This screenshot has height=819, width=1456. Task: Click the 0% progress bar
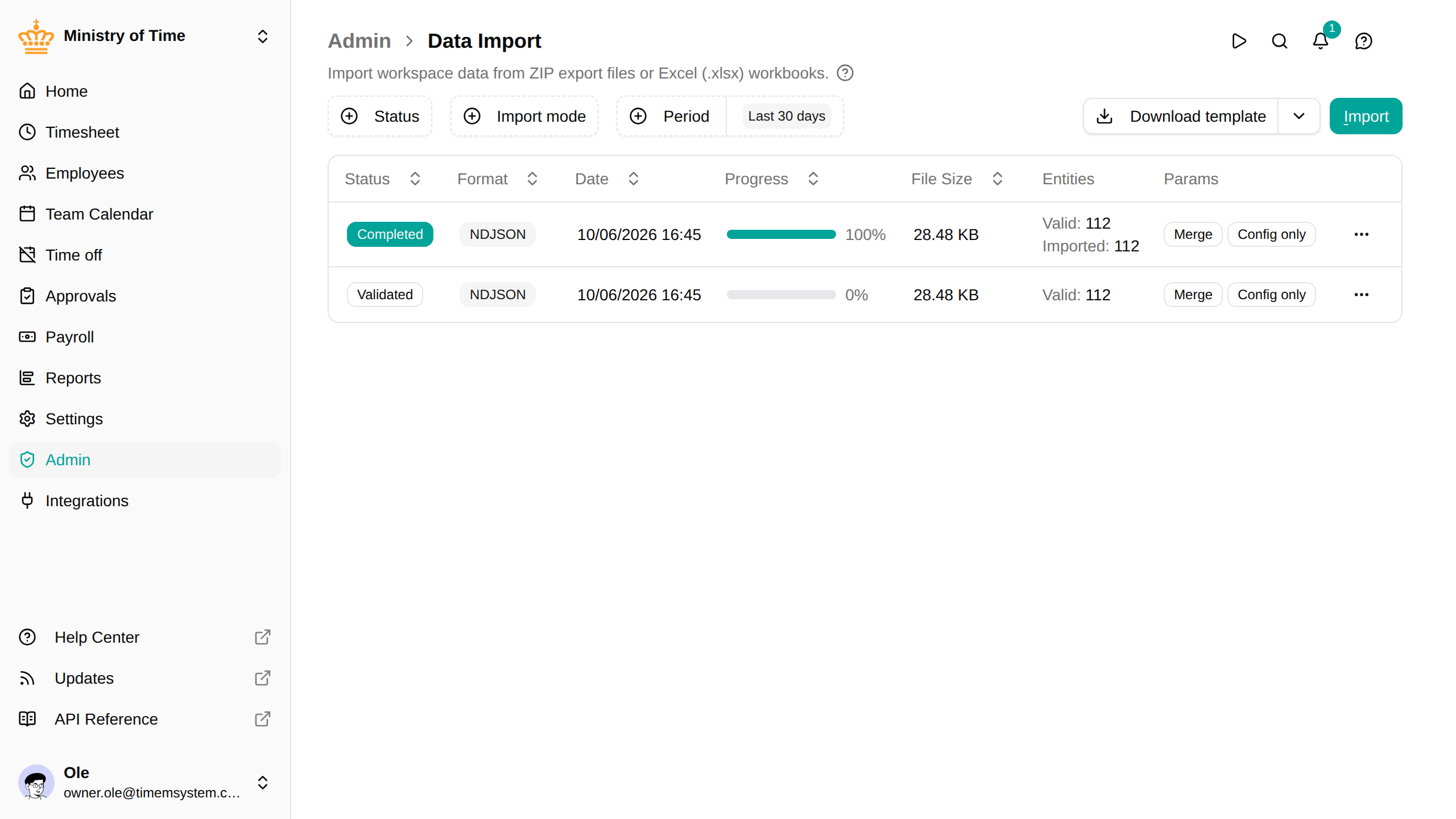[781, 295]
